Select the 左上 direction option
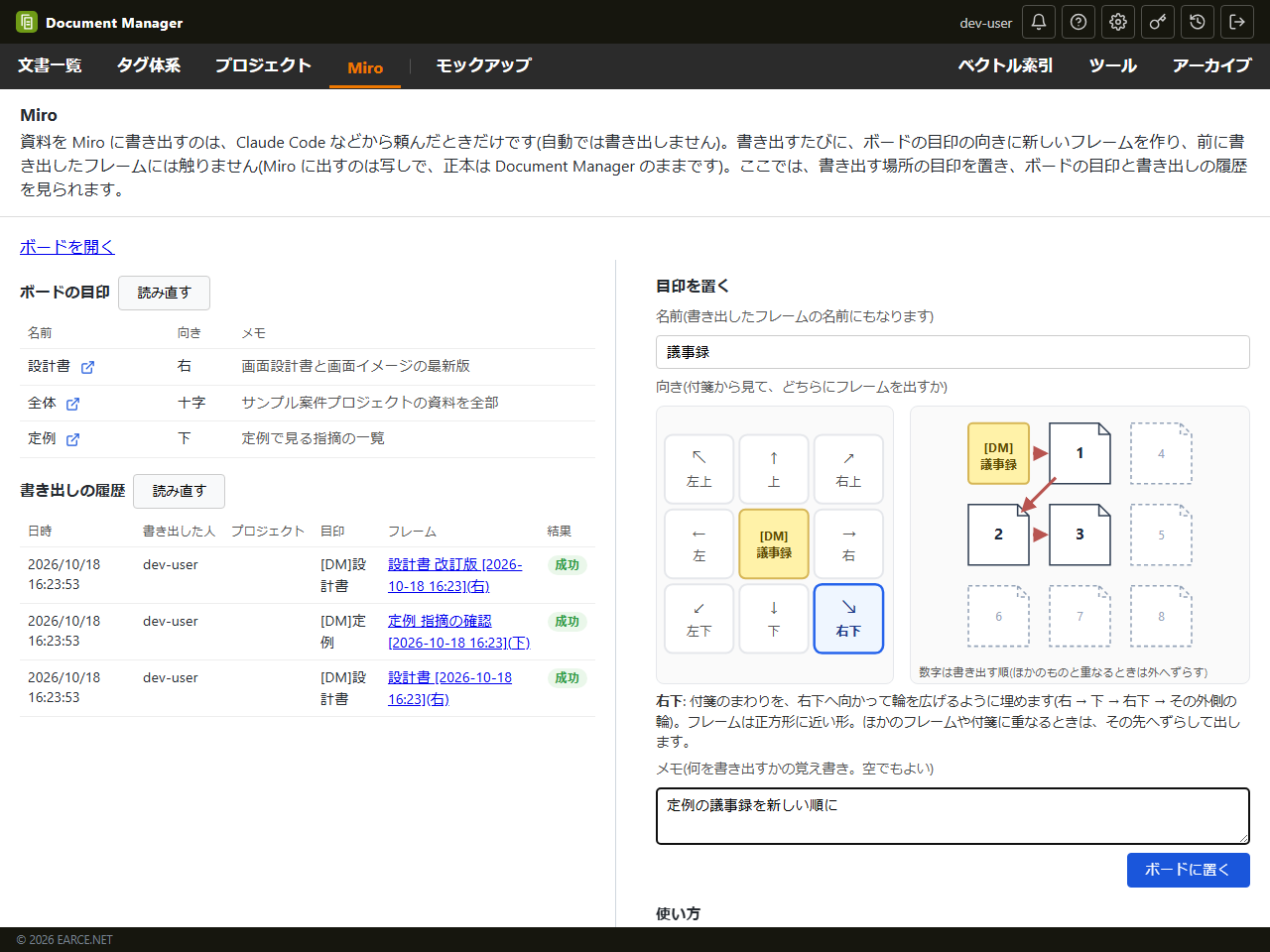Viewport: 1270px width, 952px height. pyautogui.click(x=699, y=469)
